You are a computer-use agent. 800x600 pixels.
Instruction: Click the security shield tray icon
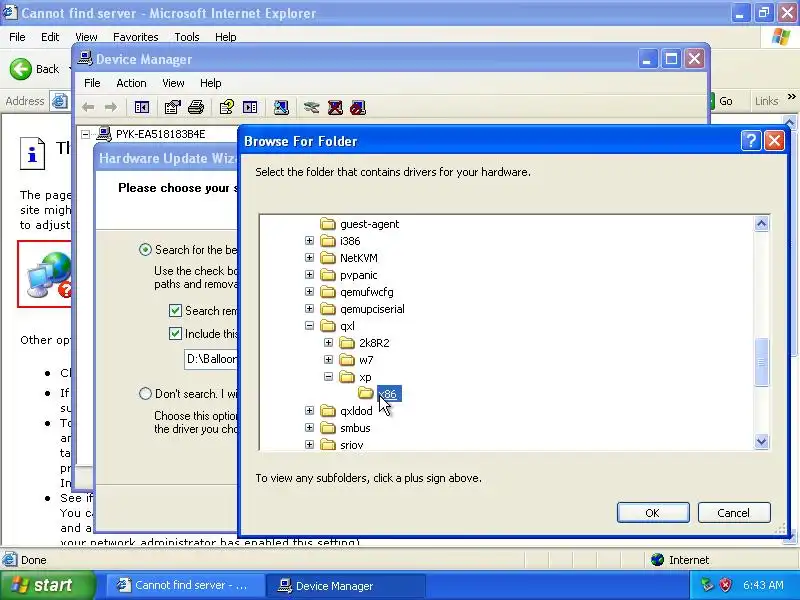pos(726,585)
